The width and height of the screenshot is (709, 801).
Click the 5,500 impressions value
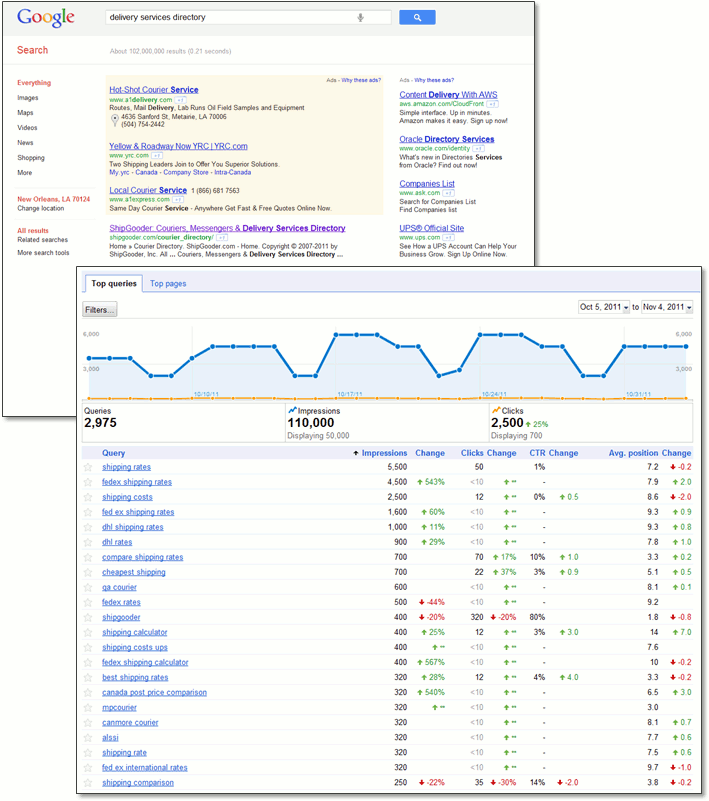click(397, 467)
